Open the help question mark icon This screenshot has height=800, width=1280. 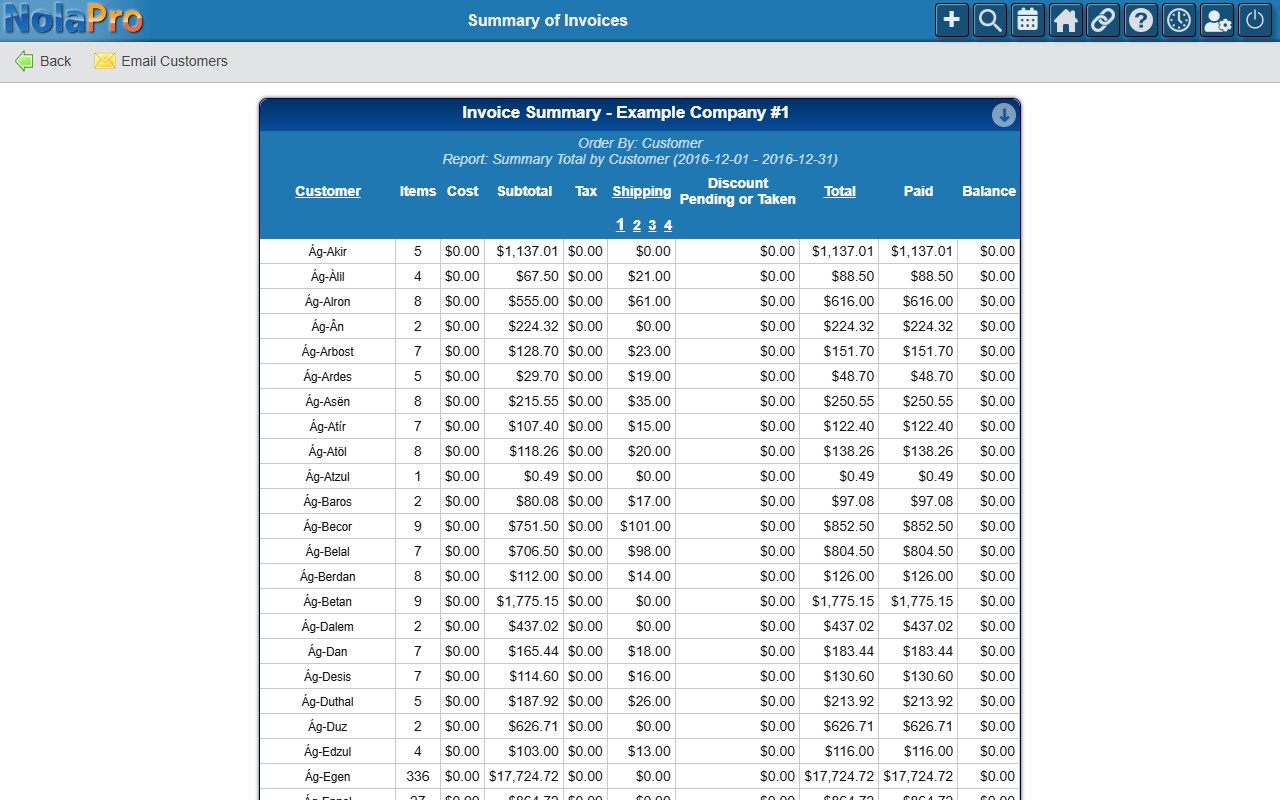click(x=1141, y=20)
